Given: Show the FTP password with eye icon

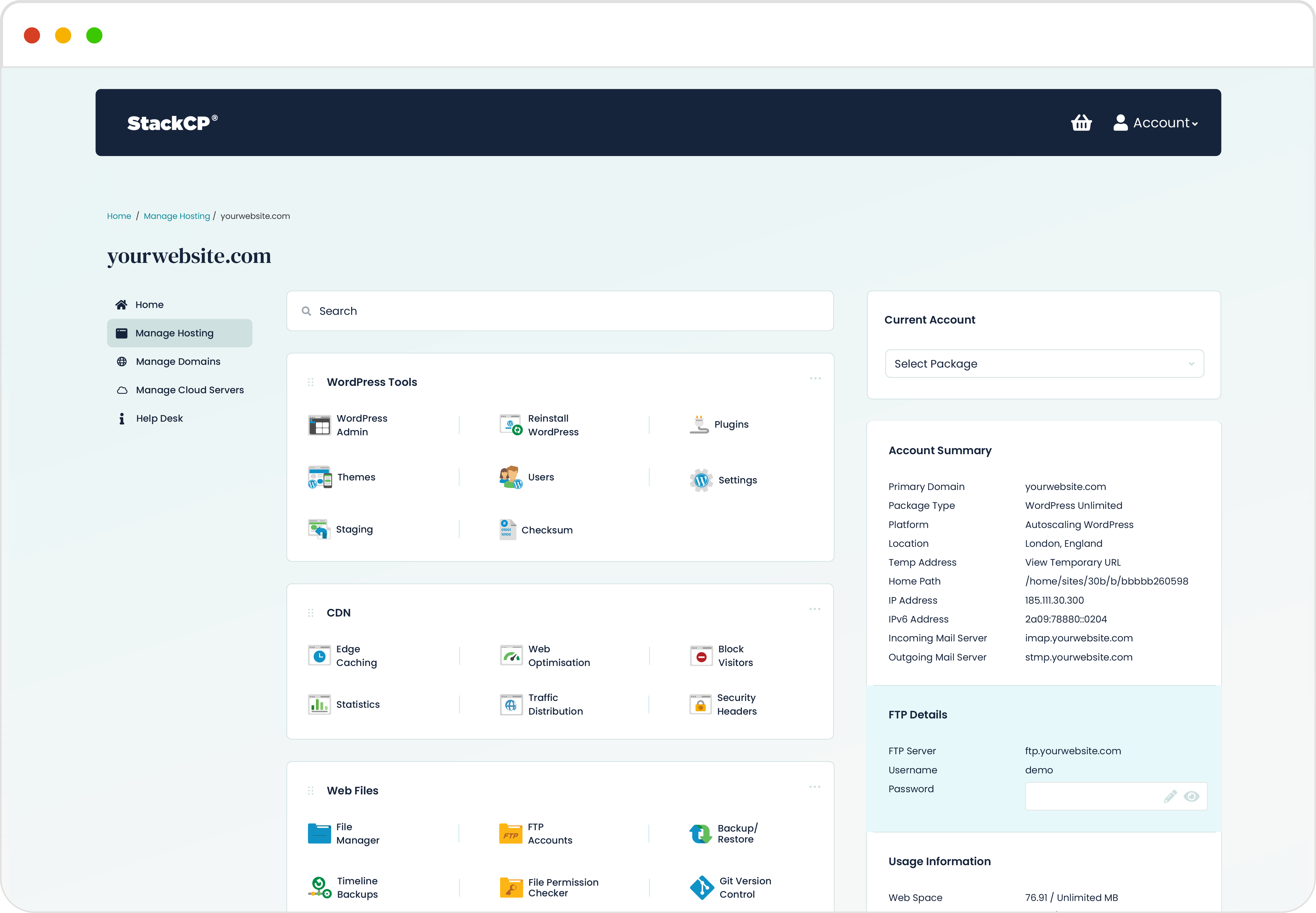Looking at the screenshot, I should point(1191,796).
